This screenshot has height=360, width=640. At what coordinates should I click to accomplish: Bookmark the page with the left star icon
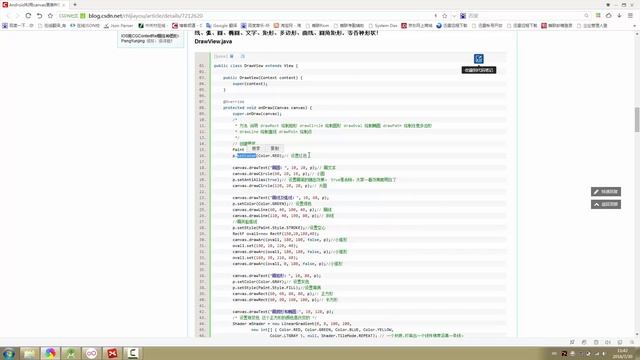tap(50, 16)
